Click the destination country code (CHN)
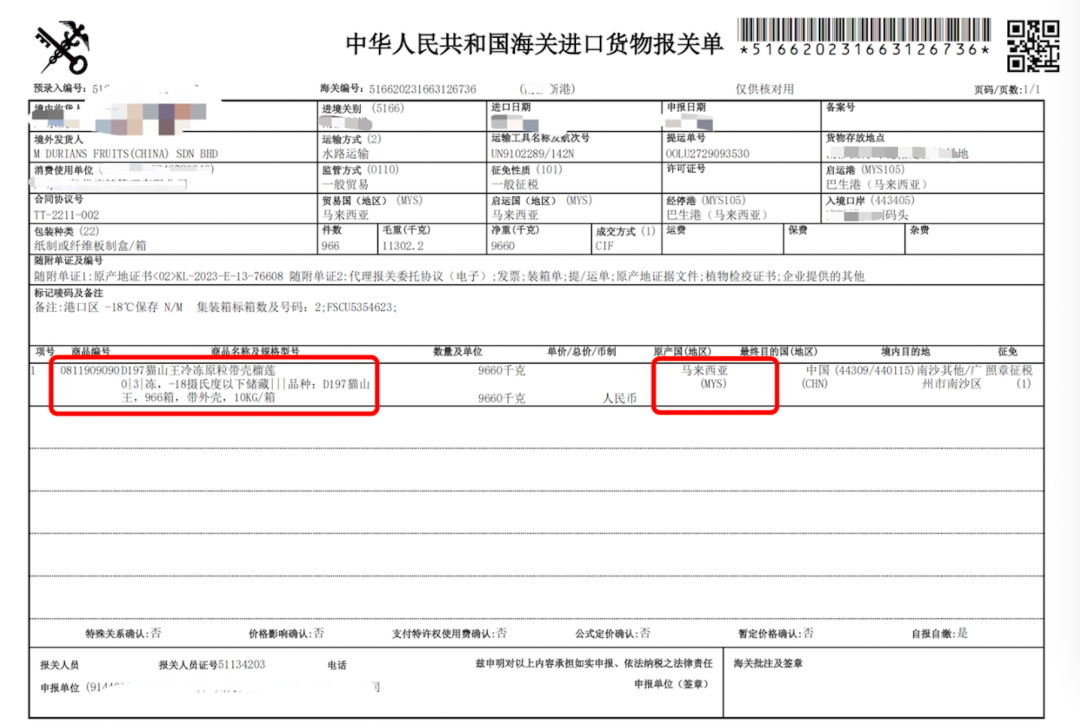Viewport: 1080px width, 728px height. [x=814, y=384]
